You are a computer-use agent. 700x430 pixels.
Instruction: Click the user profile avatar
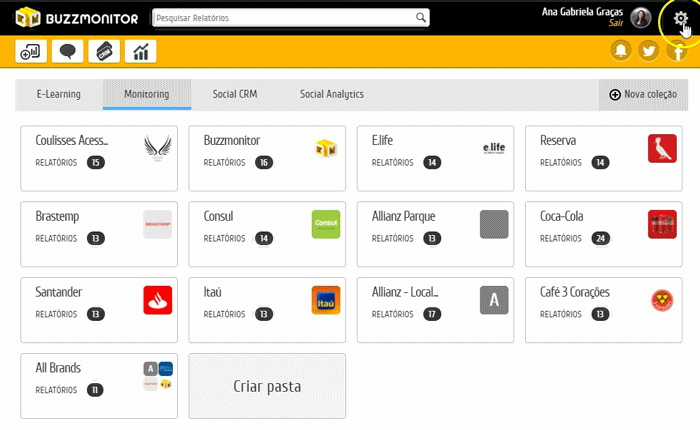click(x=641, y=17)
